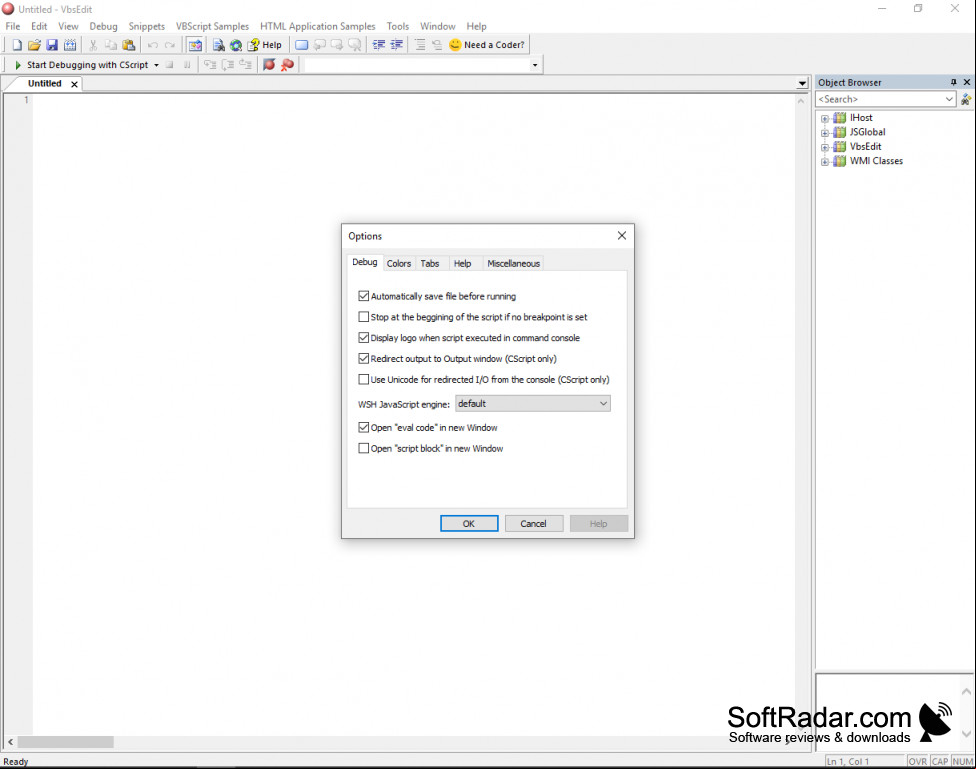
Task: Close the Untitled document tab
Action: pyautogui.click(x=74, y=84)
